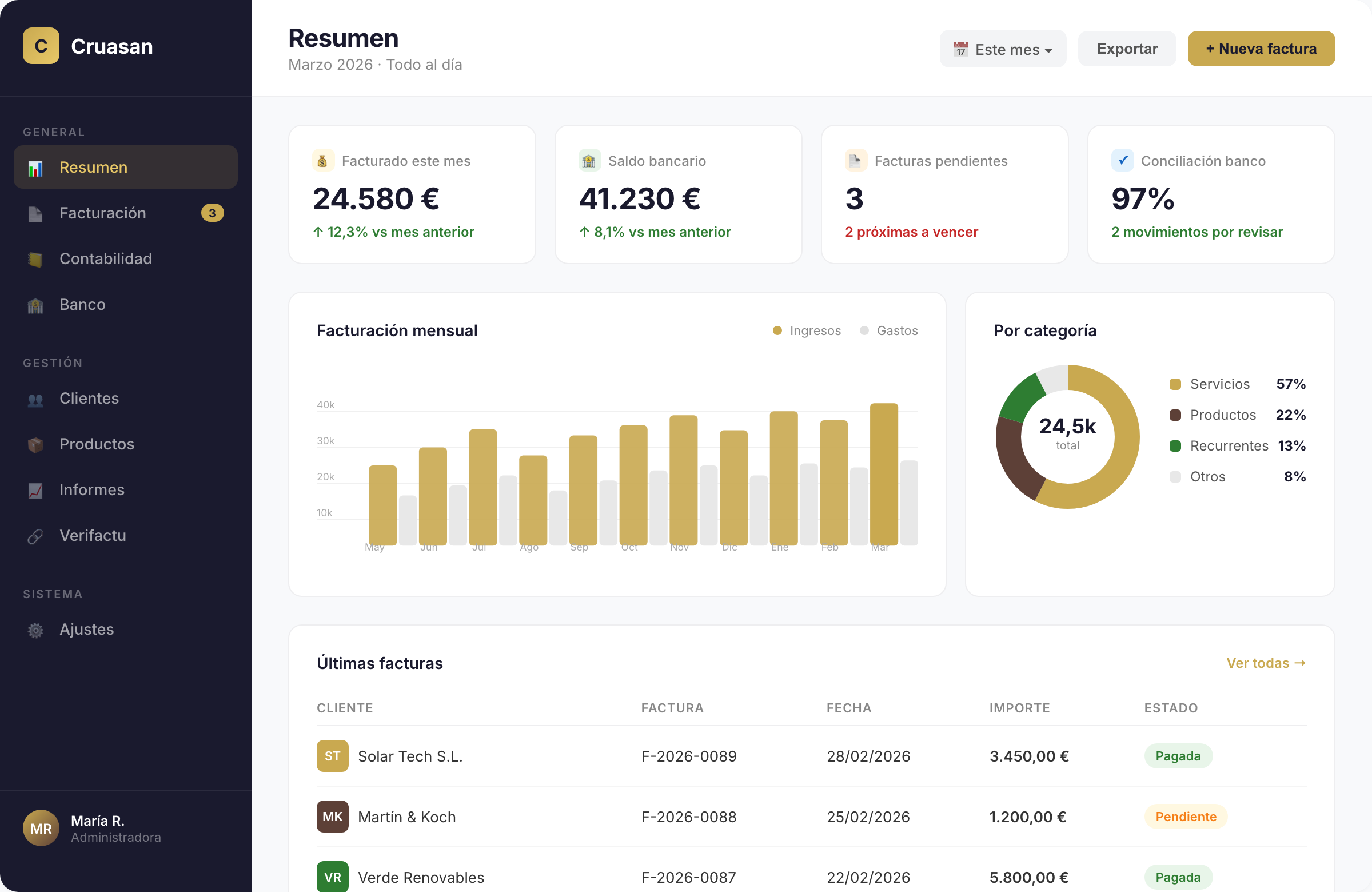The width and height of the screenshot is (1372, 892).
Task: Open the General section item Resumen
Action: pos(93,167)
